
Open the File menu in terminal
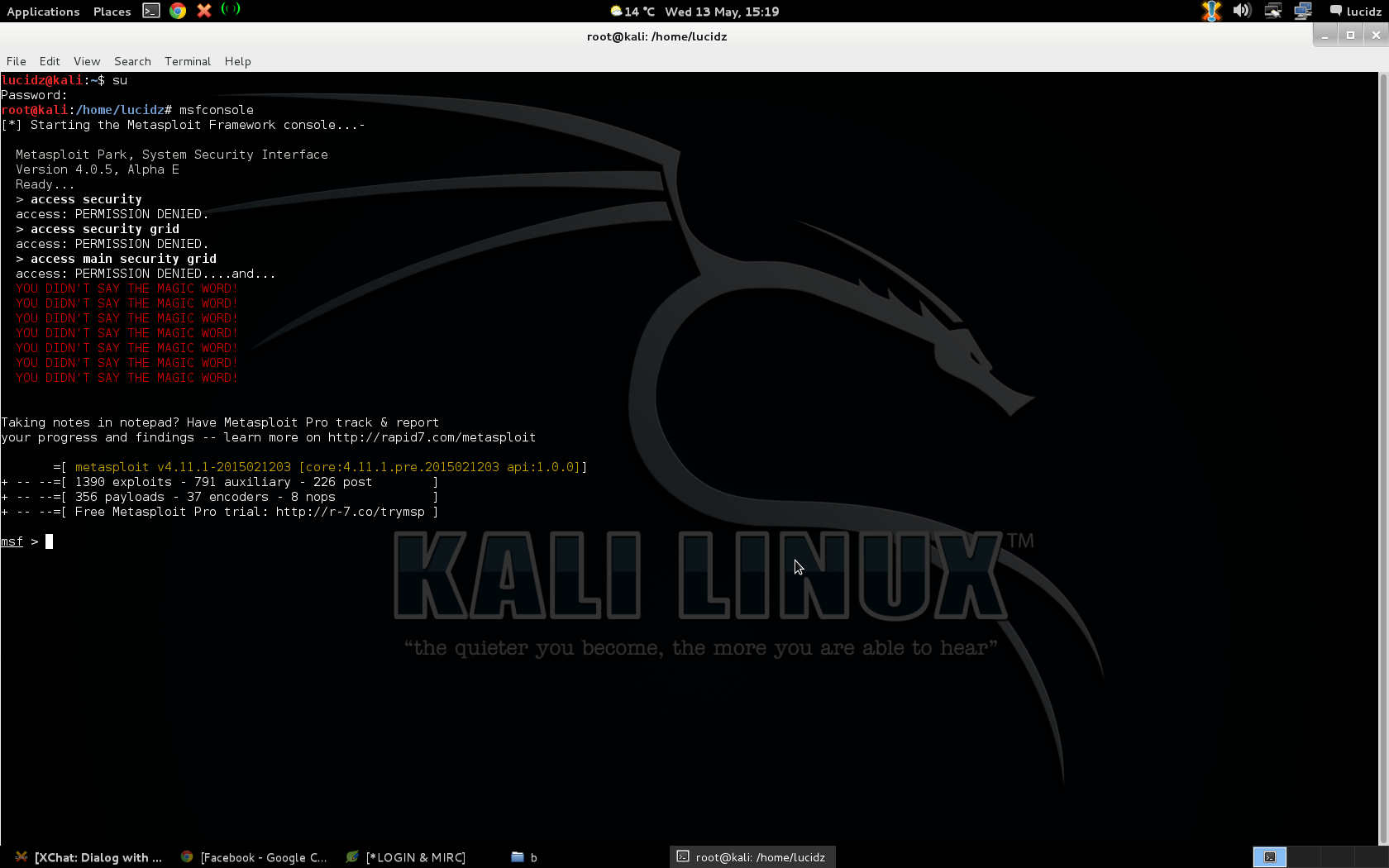tap(17, 61)
